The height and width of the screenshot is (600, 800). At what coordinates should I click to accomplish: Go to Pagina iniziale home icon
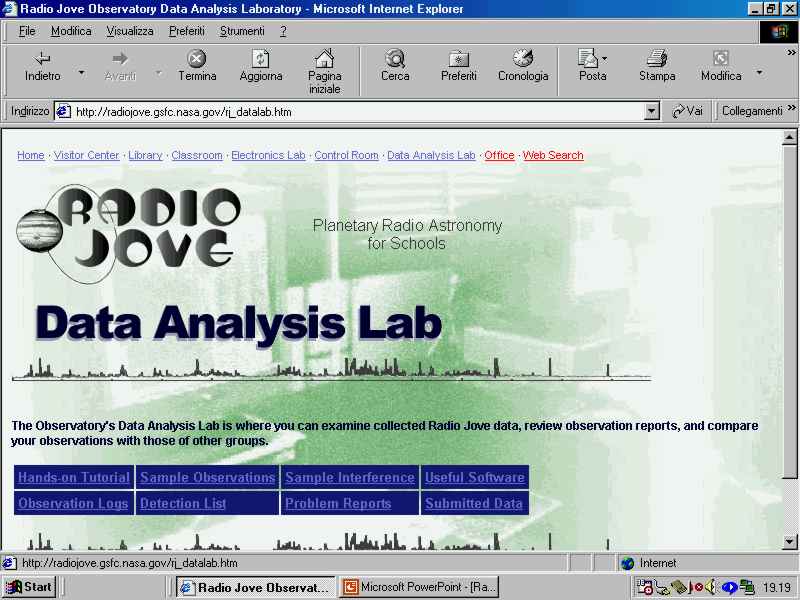pyautogui.click(x=324, y=59)
